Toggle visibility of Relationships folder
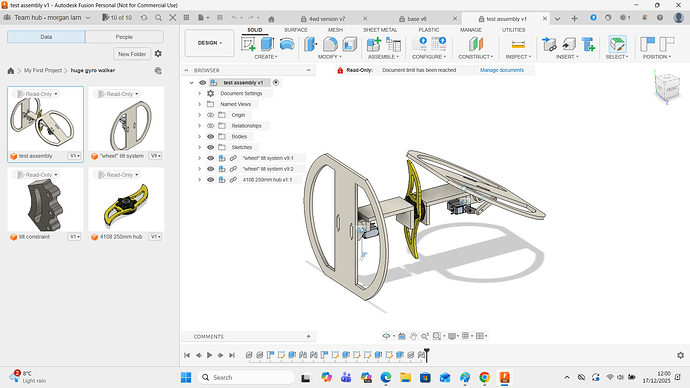The height and width of the screenshot is (388, 690). point(211,126)
